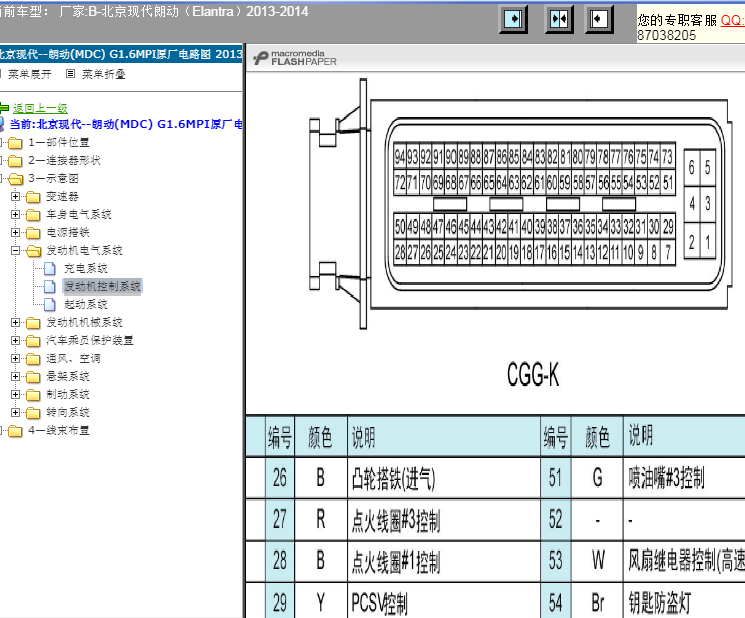Click table cell 凸轮搭铁(进气)
This screenshot has height=618, width=745.
[x=393, y=478]
